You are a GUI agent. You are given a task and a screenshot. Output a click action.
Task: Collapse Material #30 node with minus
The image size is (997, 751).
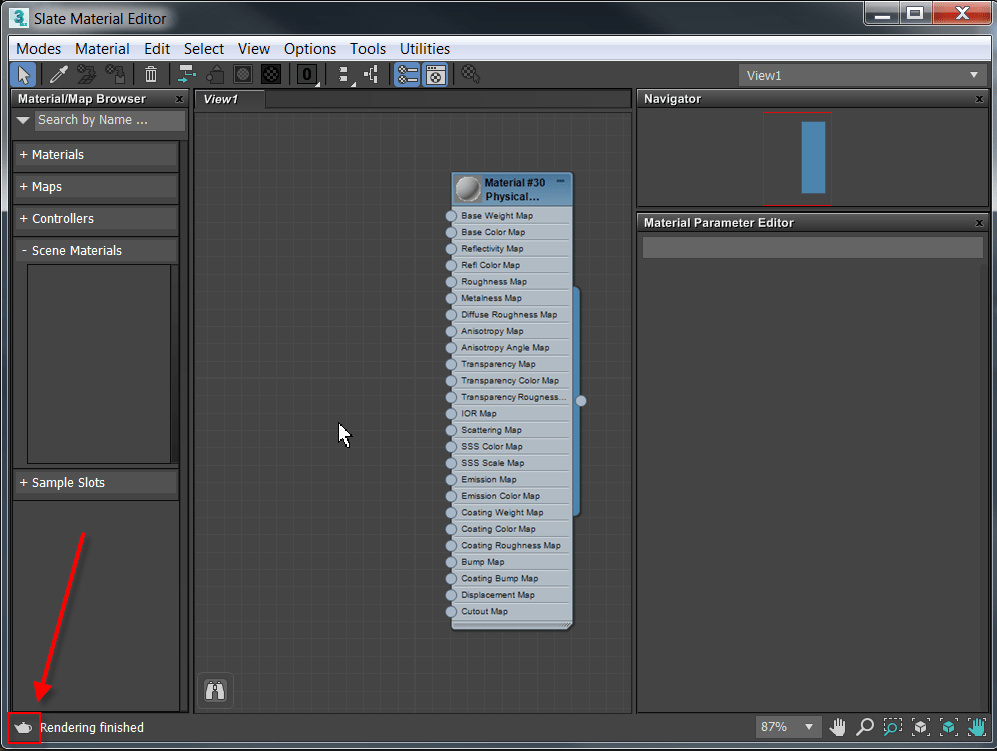(x=561, y=181)
